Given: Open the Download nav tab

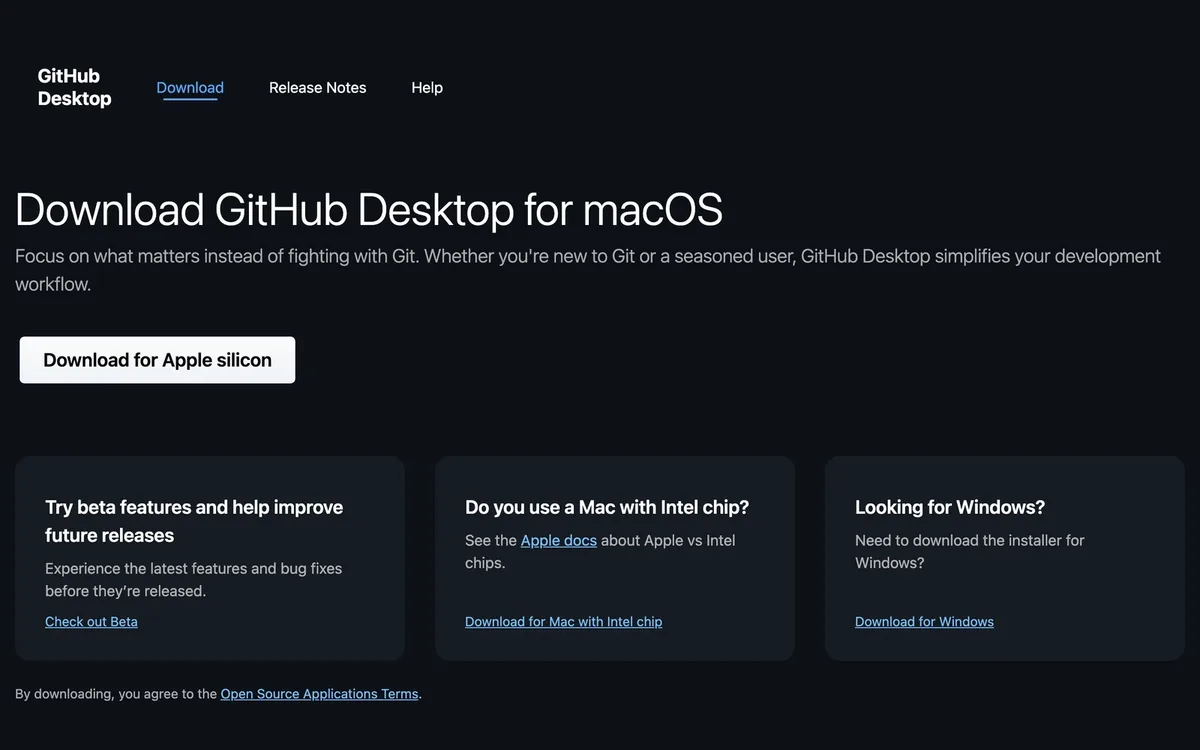Looking at the screenshot, I should [190, 88].
